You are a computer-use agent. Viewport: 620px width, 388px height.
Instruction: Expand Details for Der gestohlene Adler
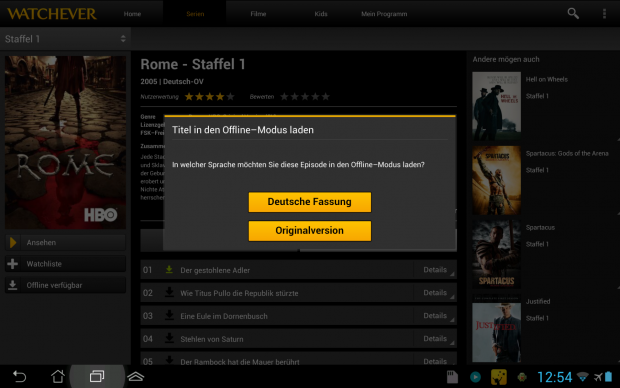click(435, 270)
